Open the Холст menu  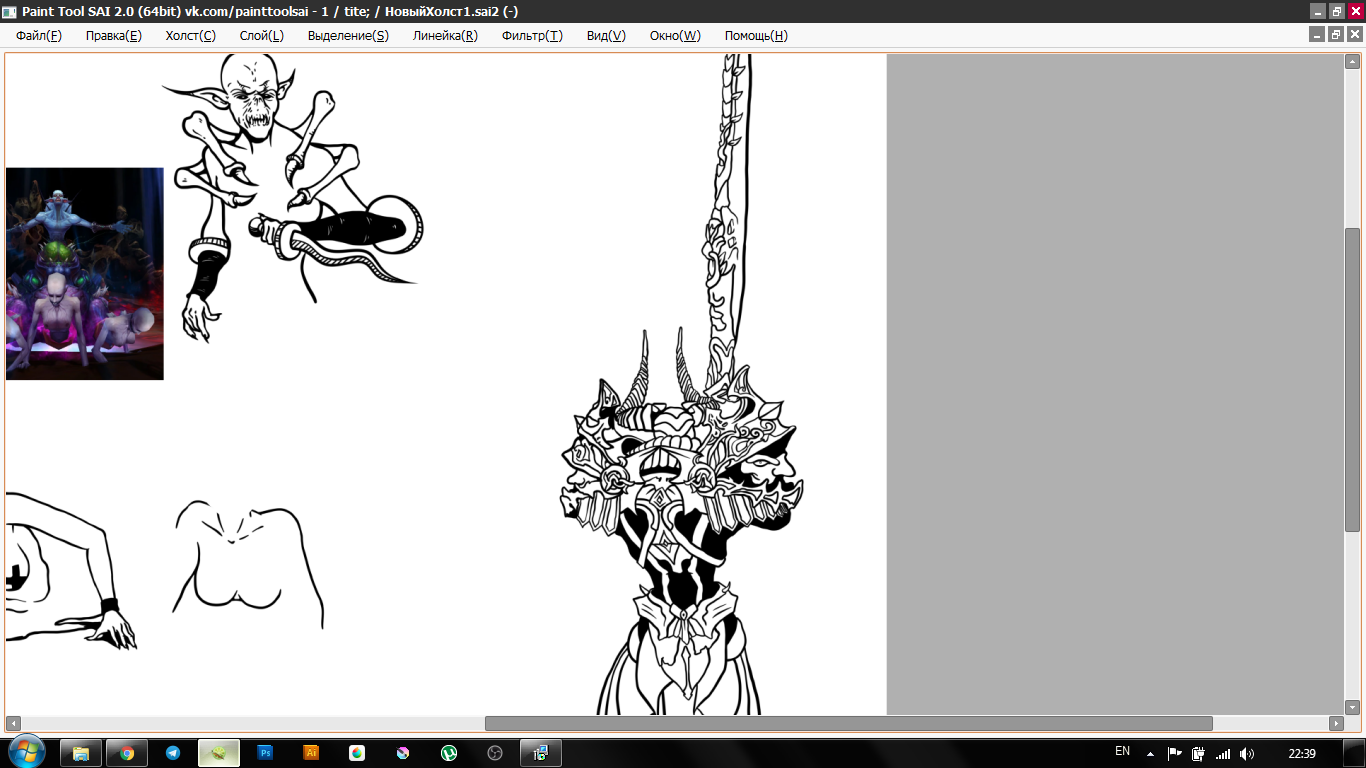tap(190, 35)
